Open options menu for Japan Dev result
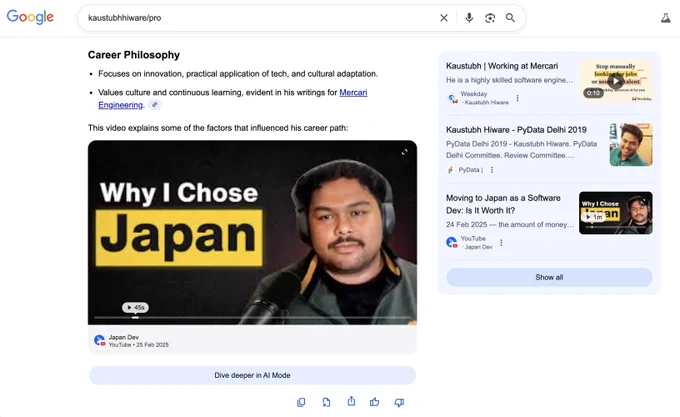This screenshot has width=680, height=417. pos(501,243)
